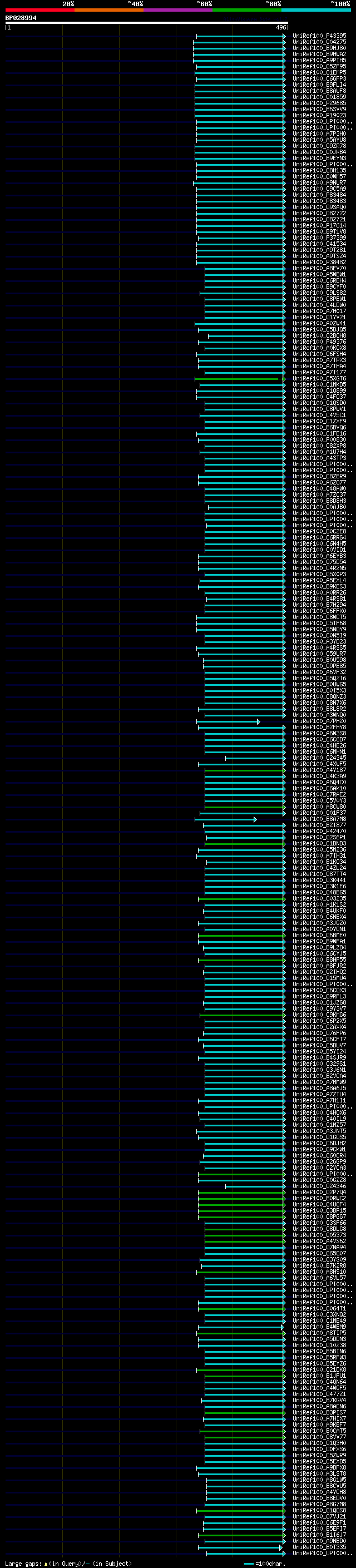Viewport: 356px width, 1568px height.
Task: Click the UniRef100_Q87TT4 label
Action: [319, 874]
